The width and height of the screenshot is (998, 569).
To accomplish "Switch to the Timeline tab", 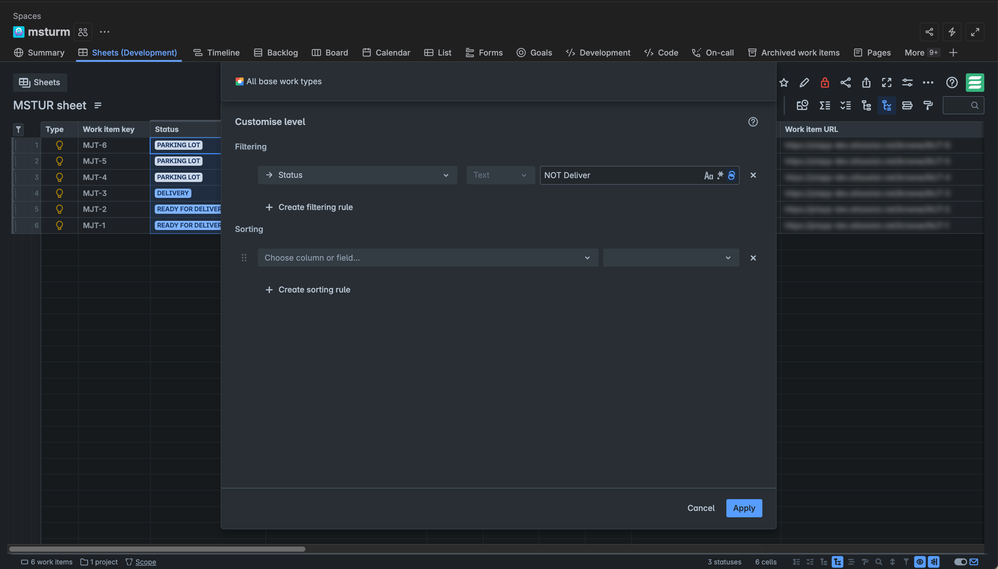I will coord(216,53).
